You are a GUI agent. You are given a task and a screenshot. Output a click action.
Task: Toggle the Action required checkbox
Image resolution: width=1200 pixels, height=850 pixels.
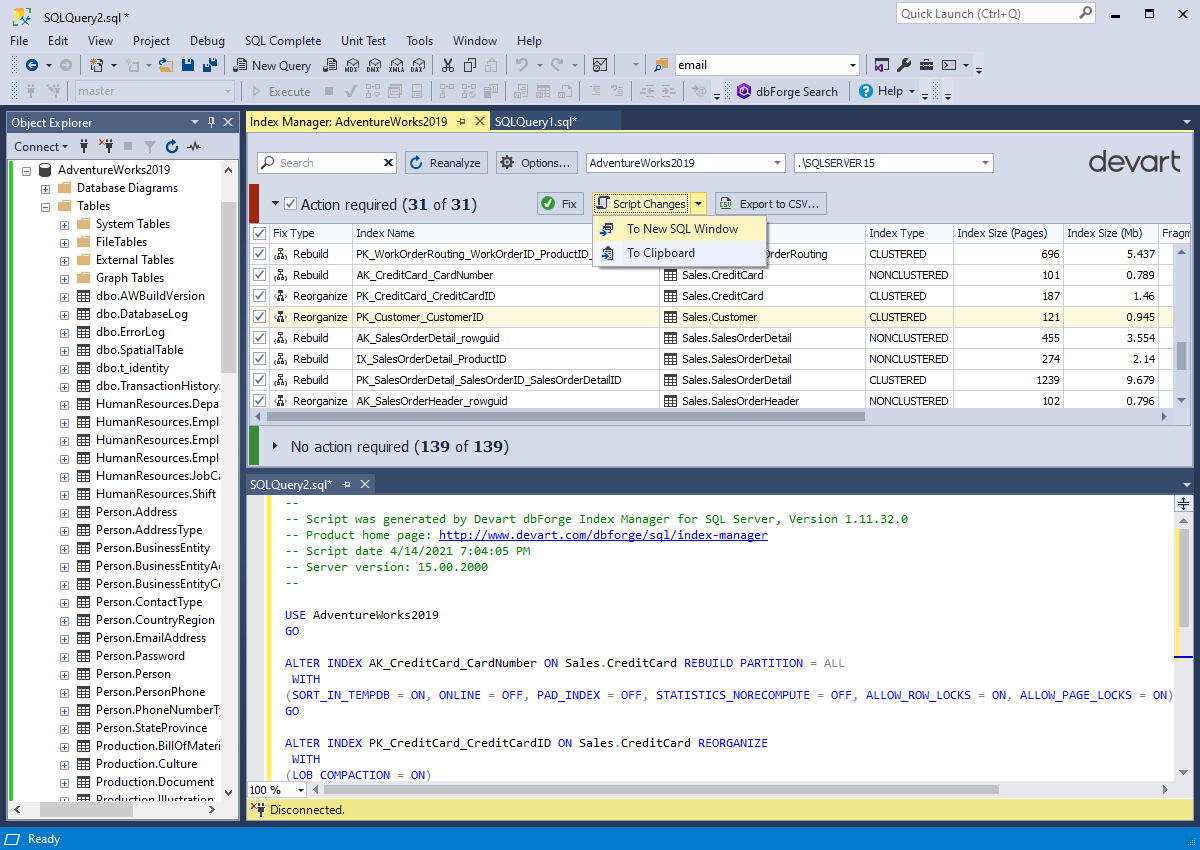tap(289, 202)
